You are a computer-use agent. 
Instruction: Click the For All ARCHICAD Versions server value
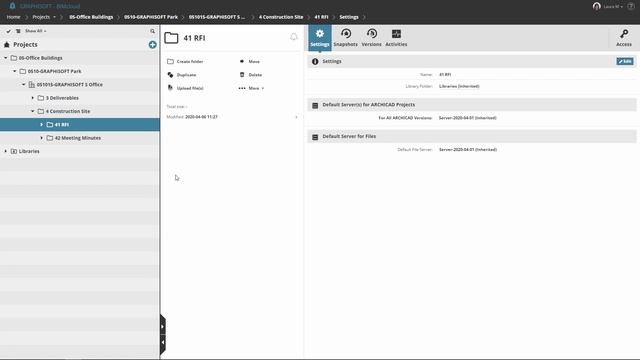click(468, 118)
